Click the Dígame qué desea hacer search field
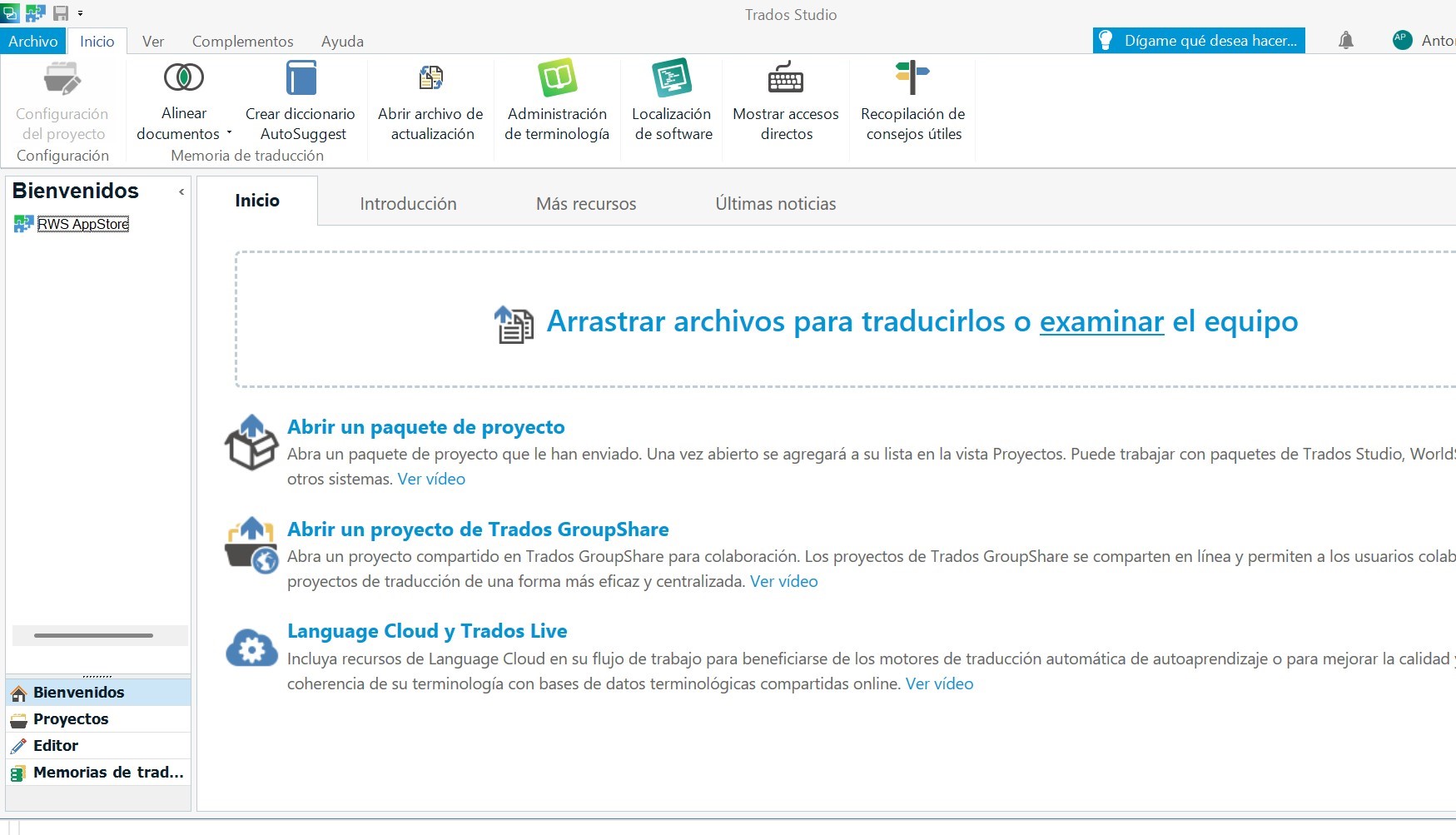The height and width of the screenshot is (835, 1456). point(1199,40)
